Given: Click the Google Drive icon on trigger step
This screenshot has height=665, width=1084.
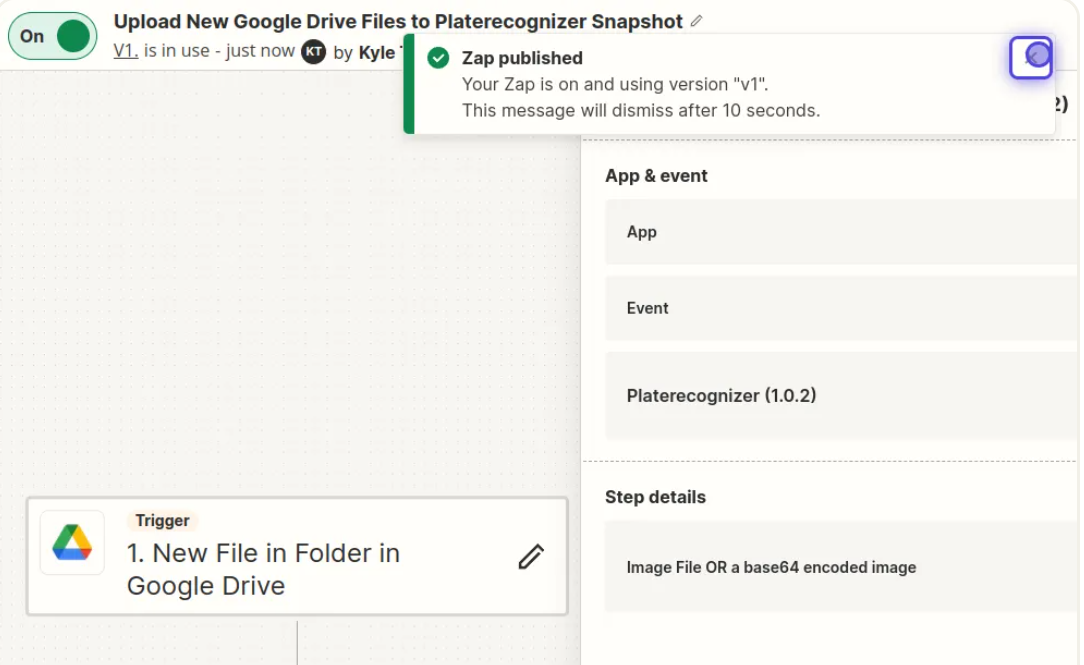Looking at the screenshot, I should click(x=72, y=543).
